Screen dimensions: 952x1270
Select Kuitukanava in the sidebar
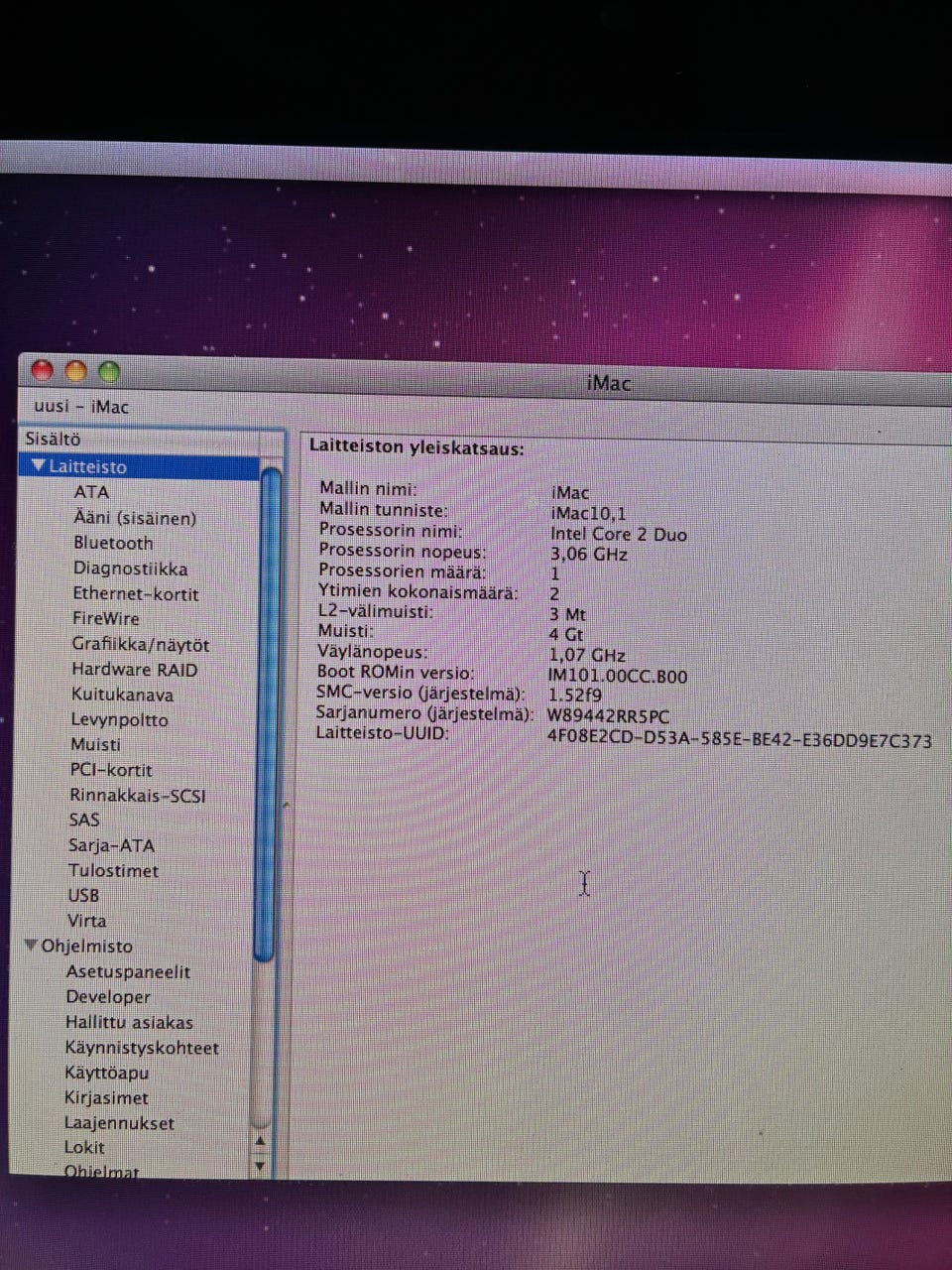click(122, 695)
